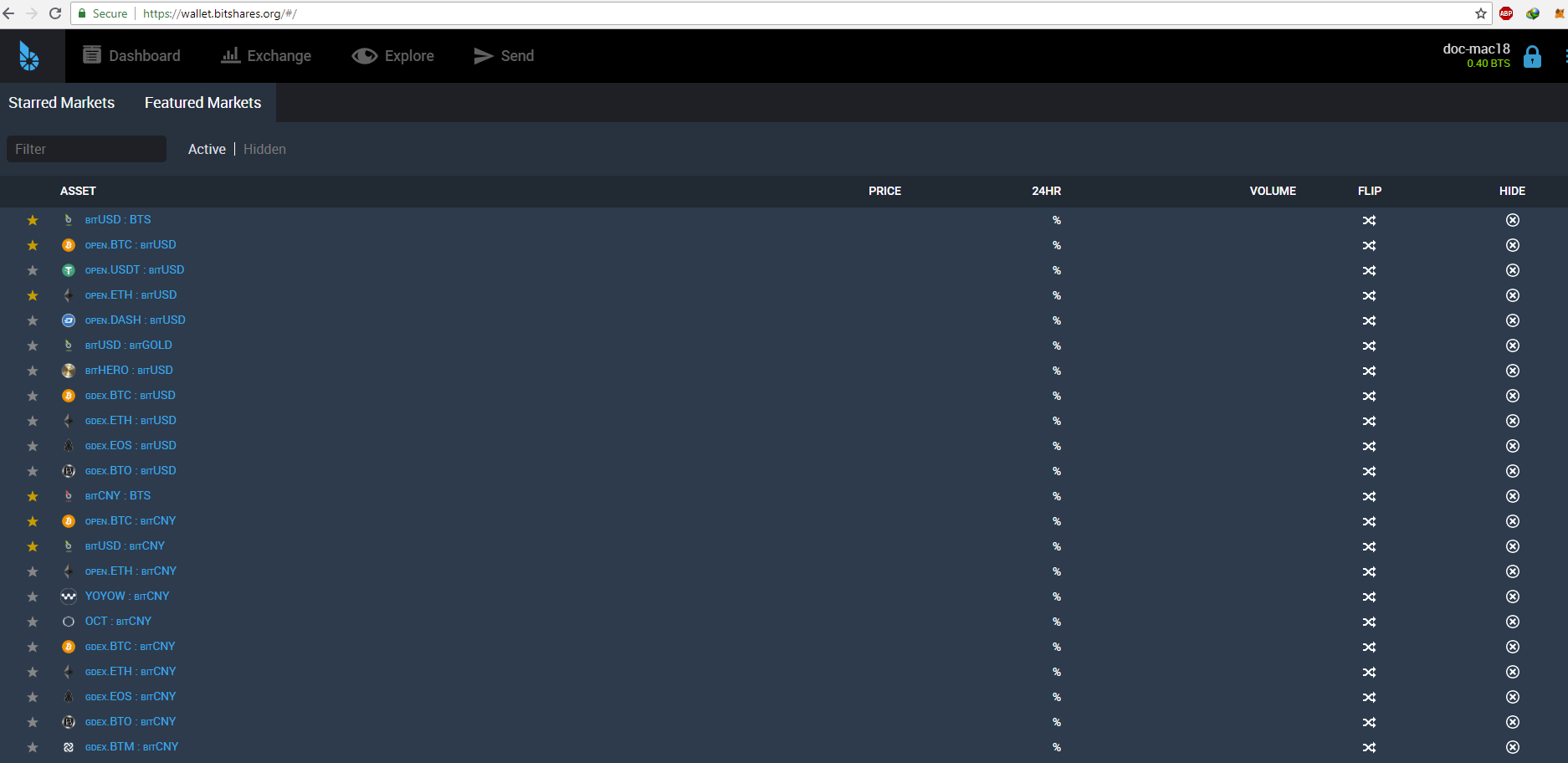Flip the GDEX.EOS : bitUSD pair
Image resolution: width=1568 pixels, height=763 pixels.
pyautogui.click(x=1369, y=446)
